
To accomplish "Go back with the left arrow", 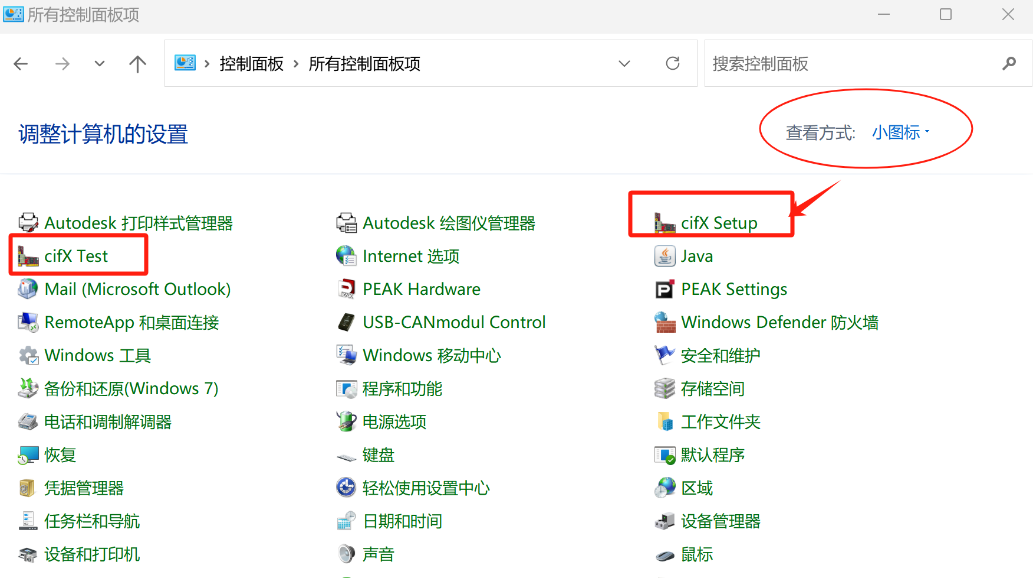I will 21,64.
